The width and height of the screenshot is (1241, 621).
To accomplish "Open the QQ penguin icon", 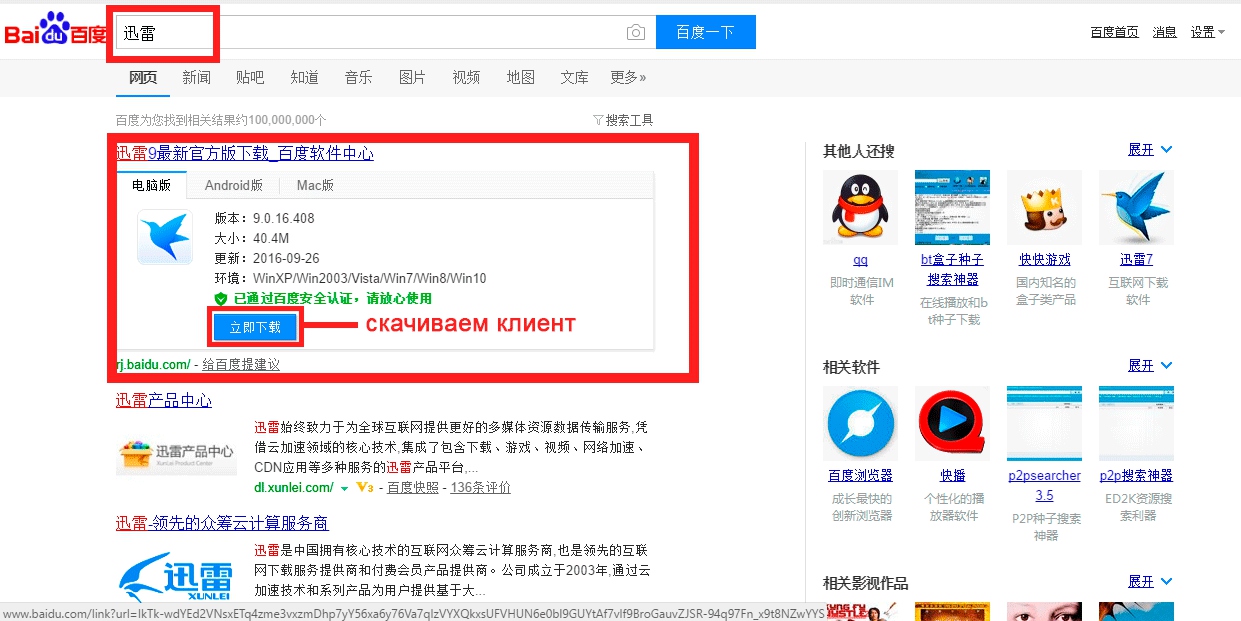I will tap(860, 207).
